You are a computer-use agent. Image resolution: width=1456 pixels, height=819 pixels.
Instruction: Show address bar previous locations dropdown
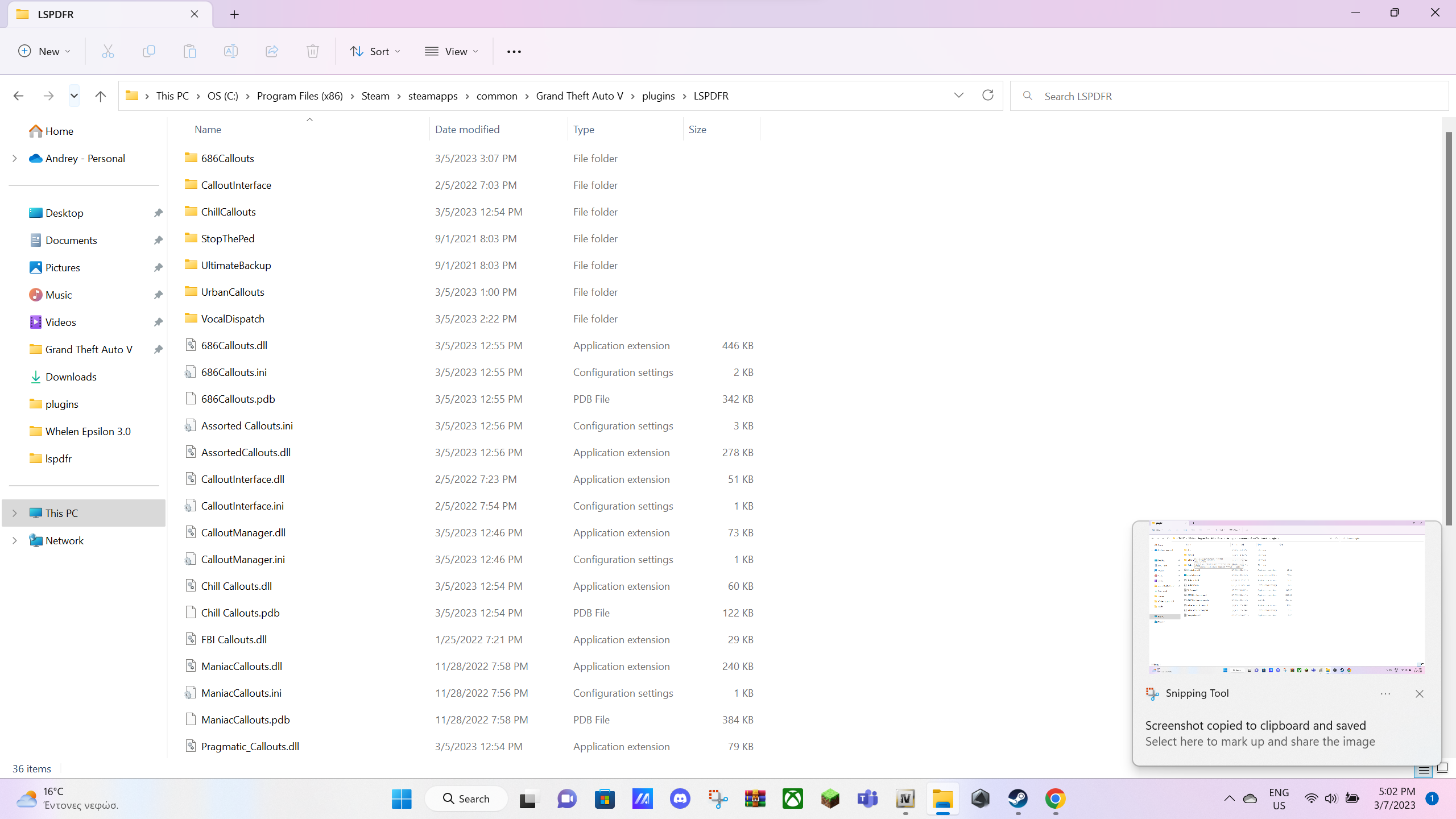[x=959, y=95]
